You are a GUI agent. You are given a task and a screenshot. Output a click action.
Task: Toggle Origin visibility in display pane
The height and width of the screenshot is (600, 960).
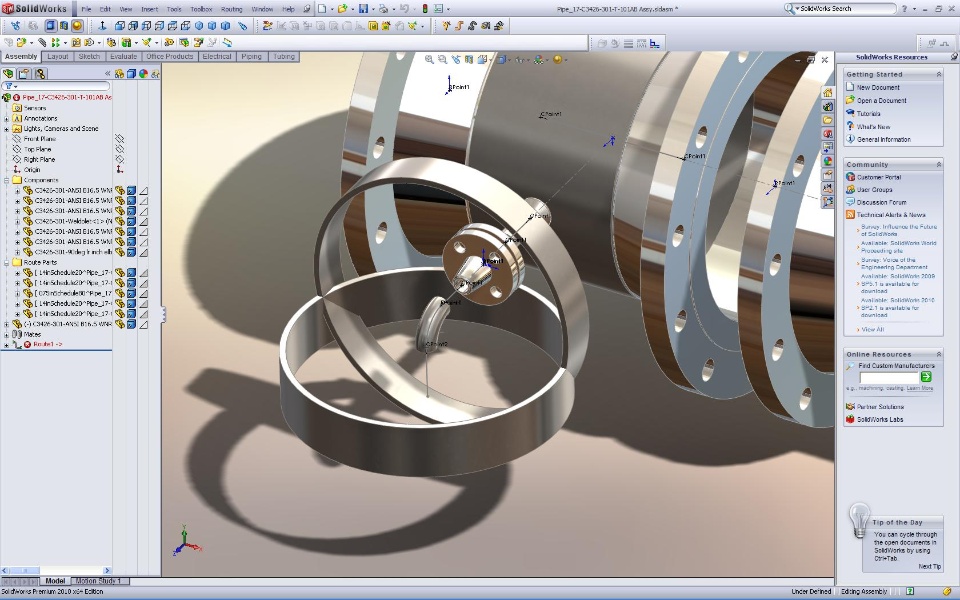120,169
